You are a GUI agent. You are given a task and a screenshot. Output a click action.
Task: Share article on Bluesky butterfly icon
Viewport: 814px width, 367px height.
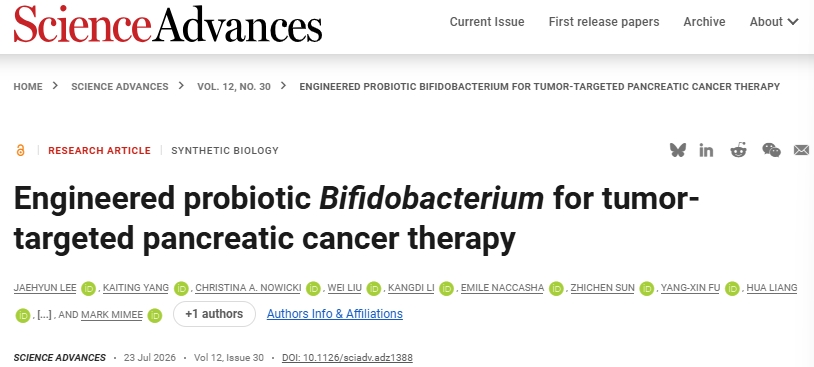(x=677, y=151)
